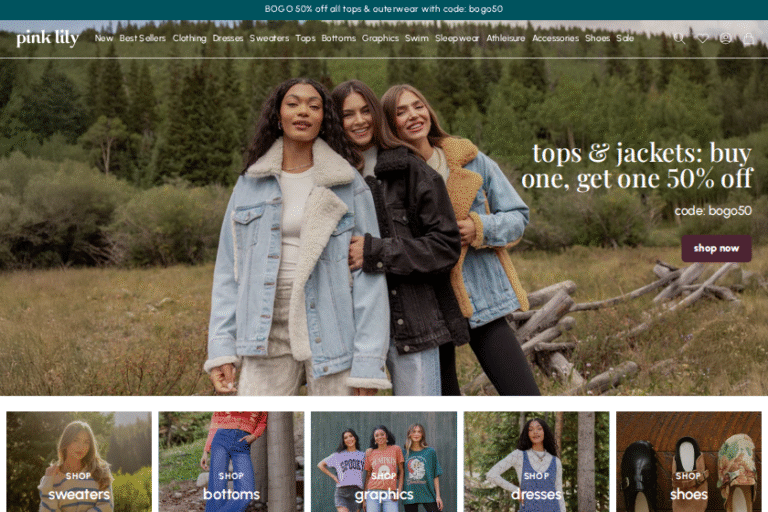Click the BOGO 50% off promo banner
The image size is (768, 512).
pyautogui.click(x=384, y=9)
